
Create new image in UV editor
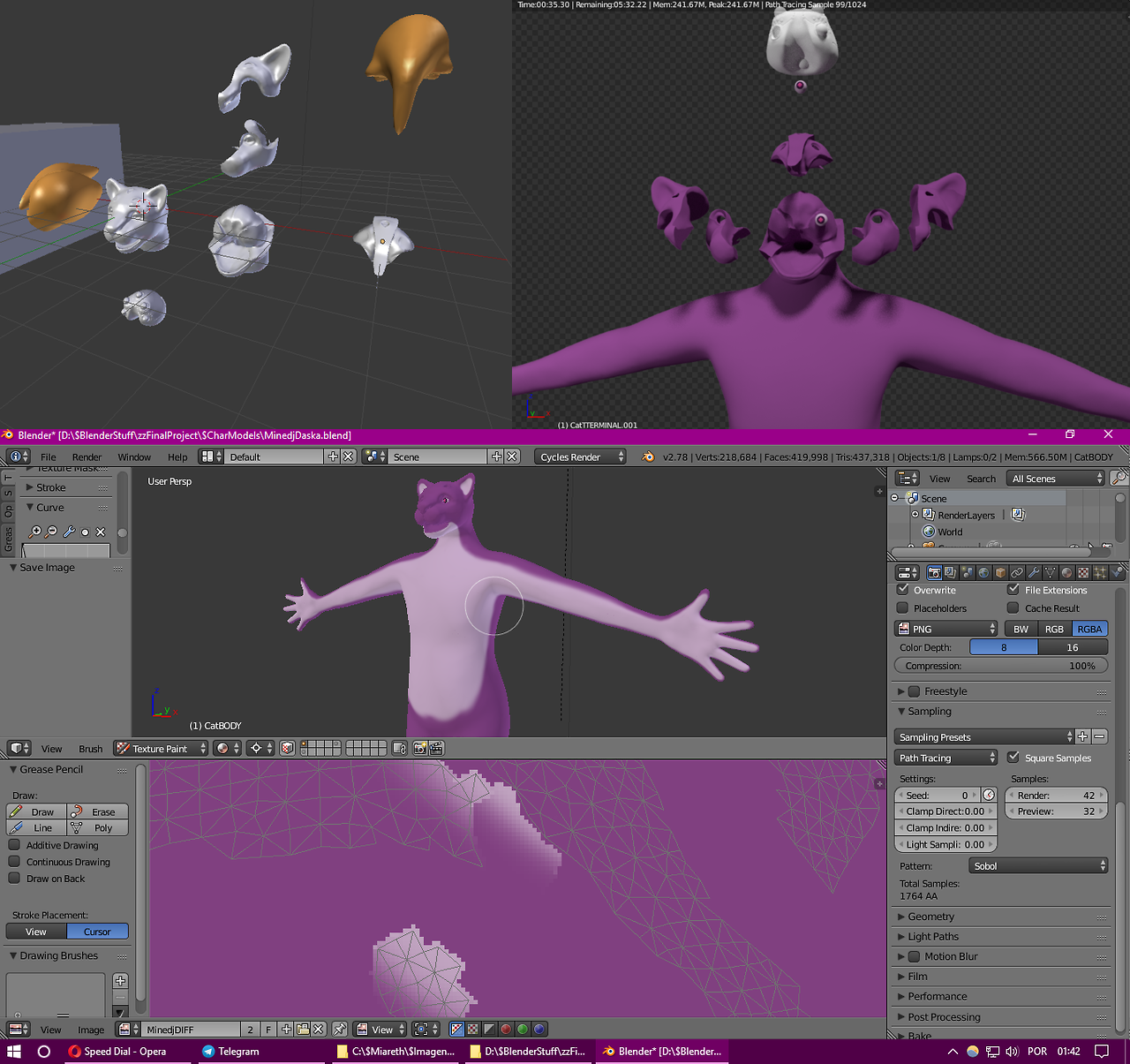pos(286,1029)
